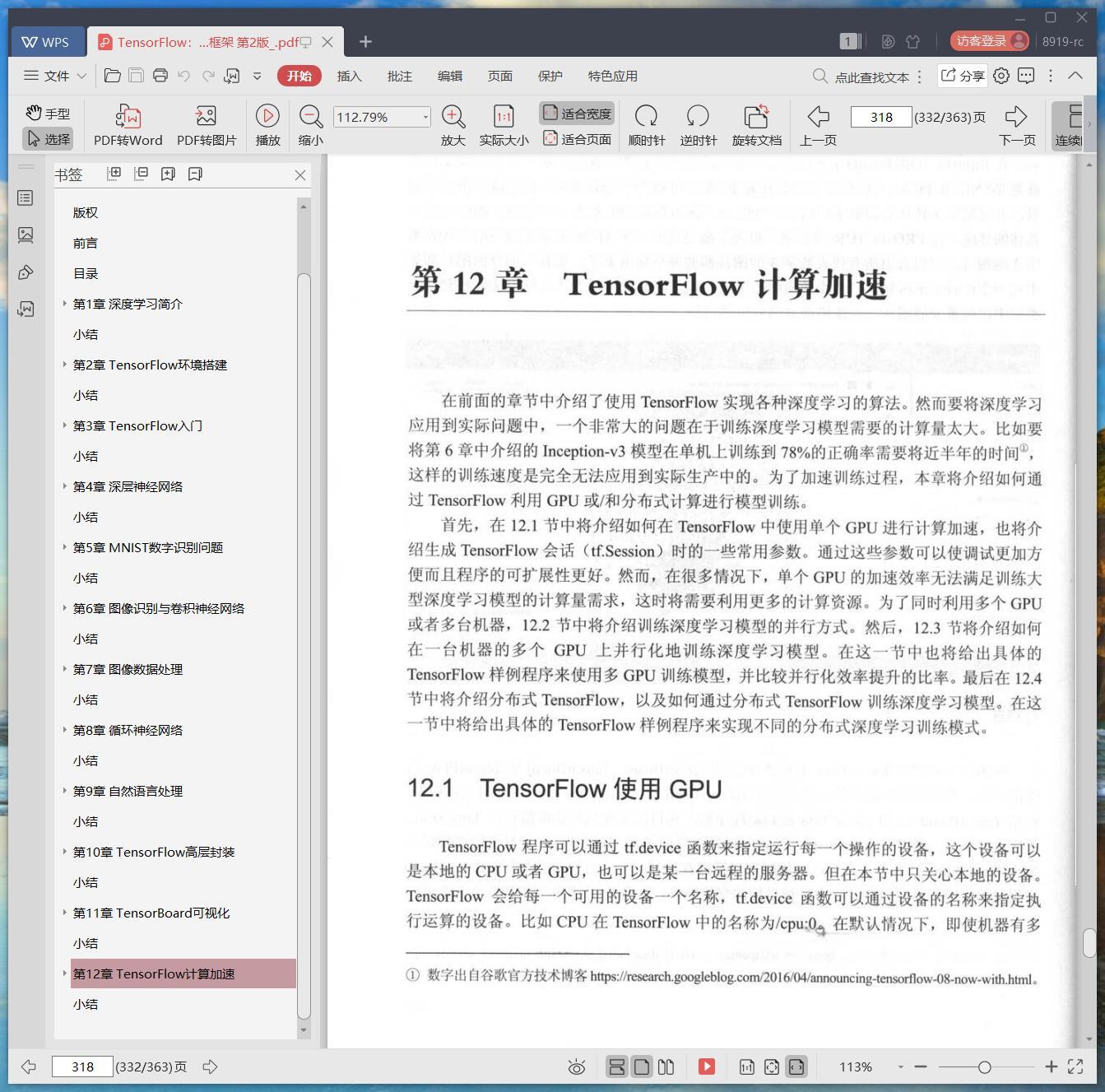Click the red play button in status bar
The width and height of the screenshot is (1105, 1092).
click(707, 1067)
